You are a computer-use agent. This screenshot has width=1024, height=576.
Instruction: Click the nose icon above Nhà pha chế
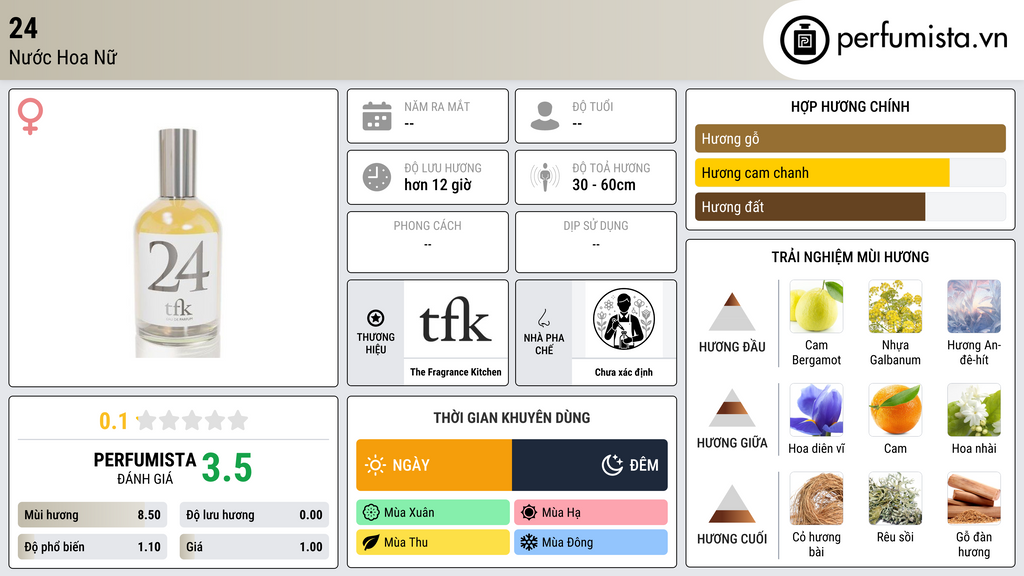[x=543, y=318]
